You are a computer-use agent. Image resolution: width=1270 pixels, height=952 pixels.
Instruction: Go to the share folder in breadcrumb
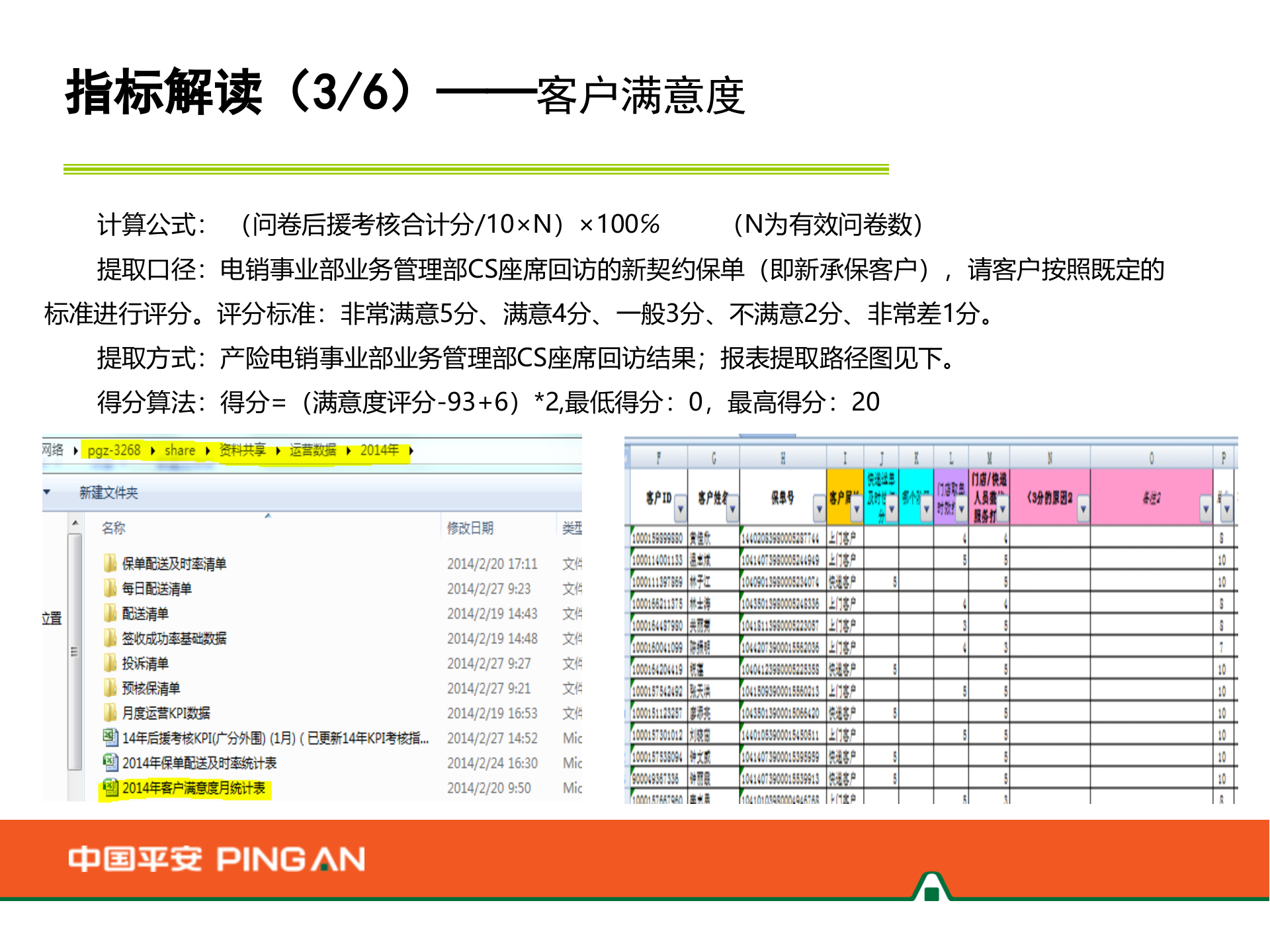click(180, 450)
